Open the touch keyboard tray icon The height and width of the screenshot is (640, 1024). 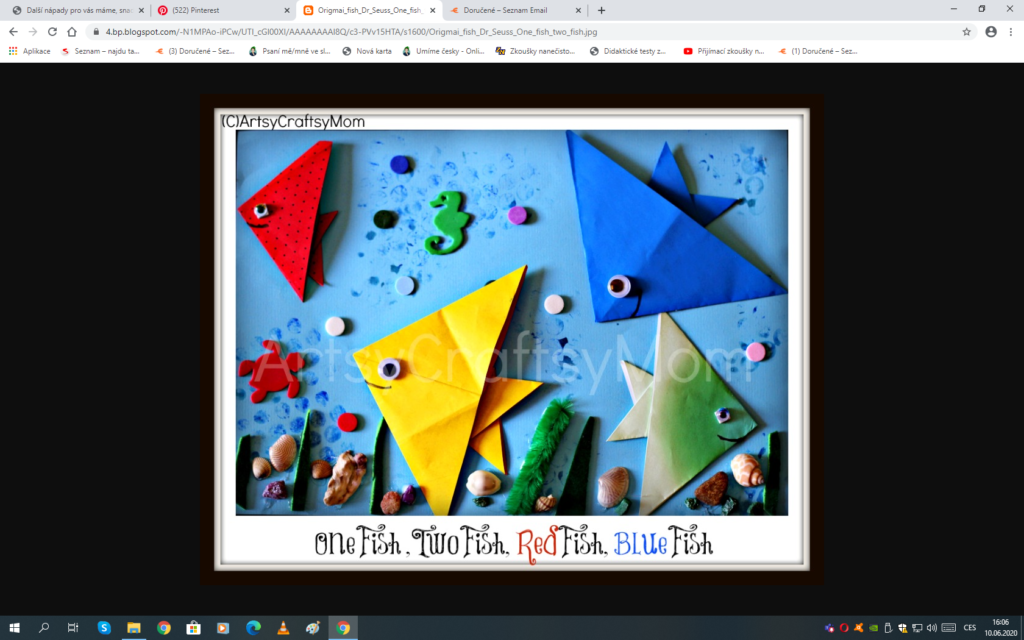[948, 628]
